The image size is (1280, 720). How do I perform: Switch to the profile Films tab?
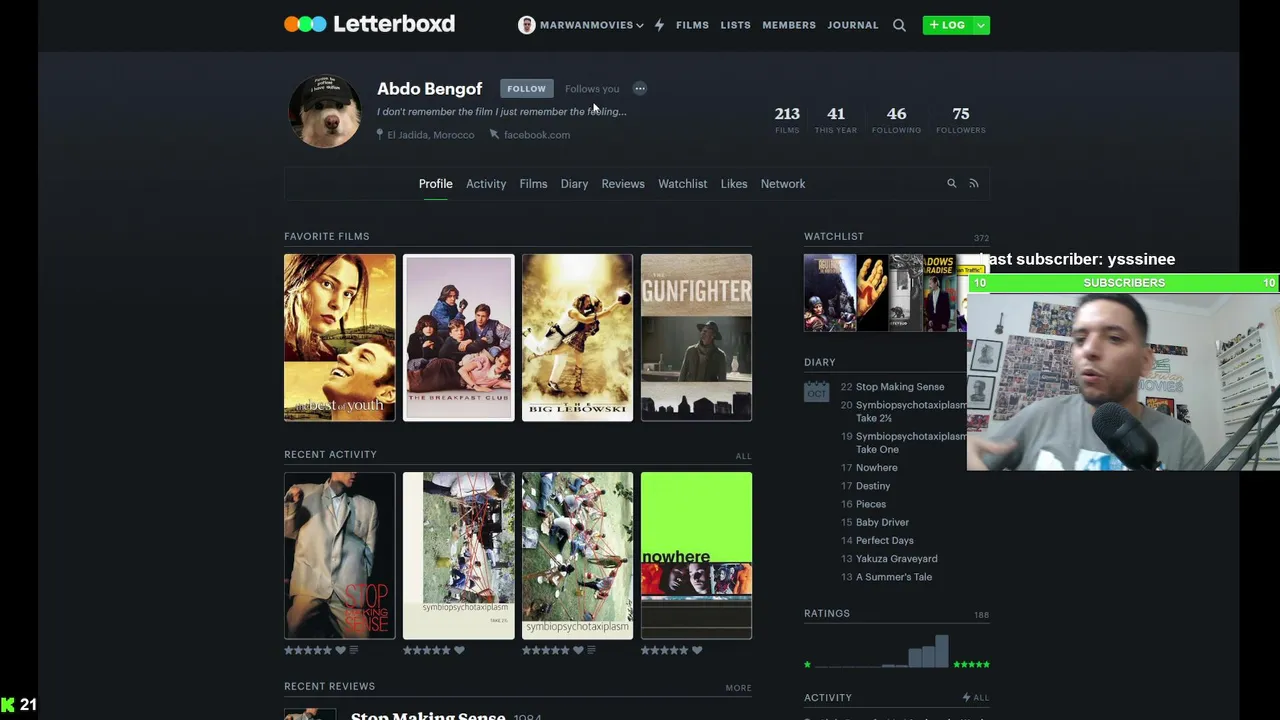(533, 184)
